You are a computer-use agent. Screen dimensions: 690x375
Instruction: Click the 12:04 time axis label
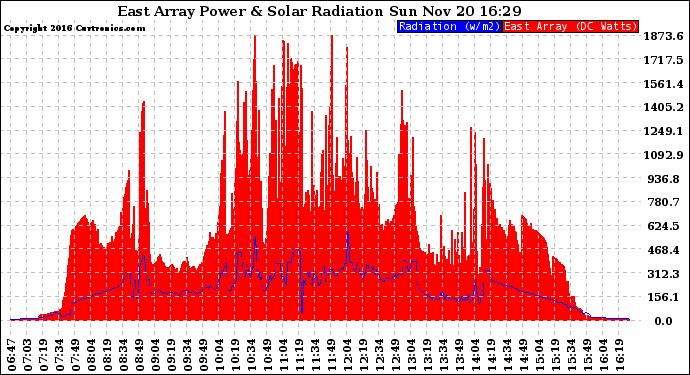(348, 355)
